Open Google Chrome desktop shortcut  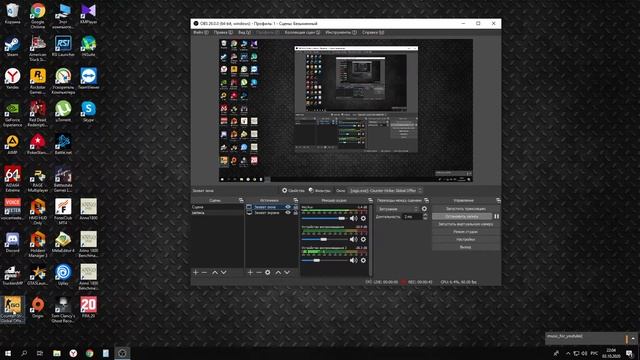pos(38,16)
